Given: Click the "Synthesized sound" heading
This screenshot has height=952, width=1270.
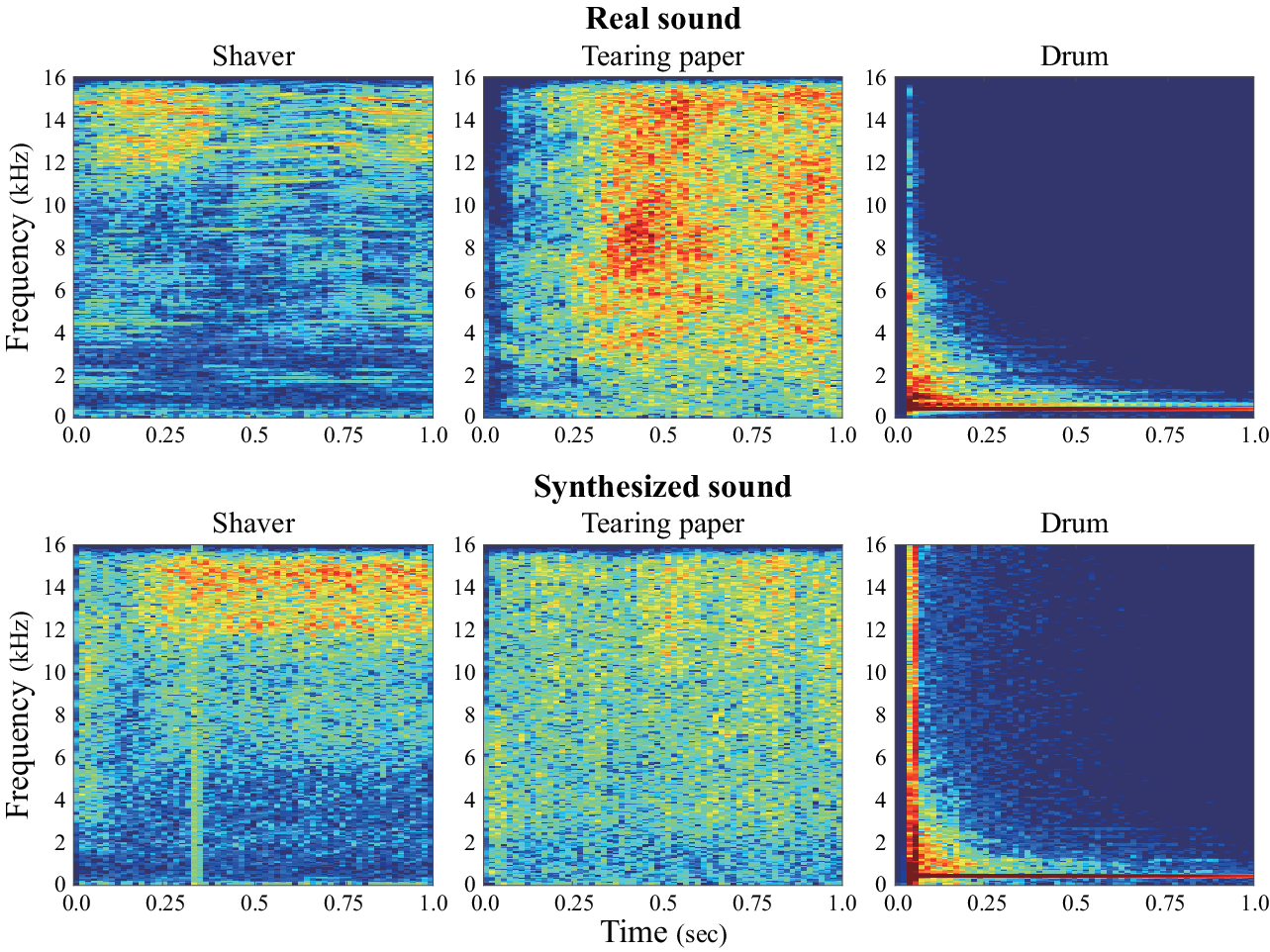Looking at the screenshot, I should (662, 487).
